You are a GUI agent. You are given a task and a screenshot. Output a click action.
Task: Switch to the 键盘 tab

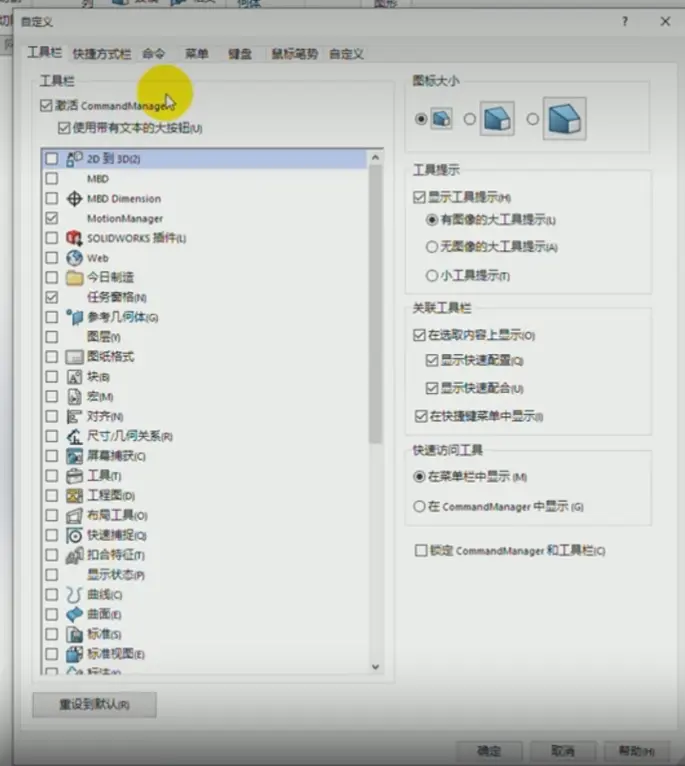(240, 54)
